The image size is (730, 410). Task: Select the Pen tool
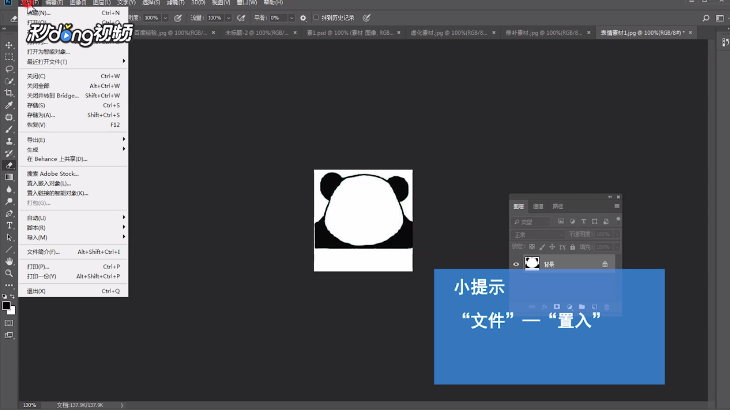(9, 214)
